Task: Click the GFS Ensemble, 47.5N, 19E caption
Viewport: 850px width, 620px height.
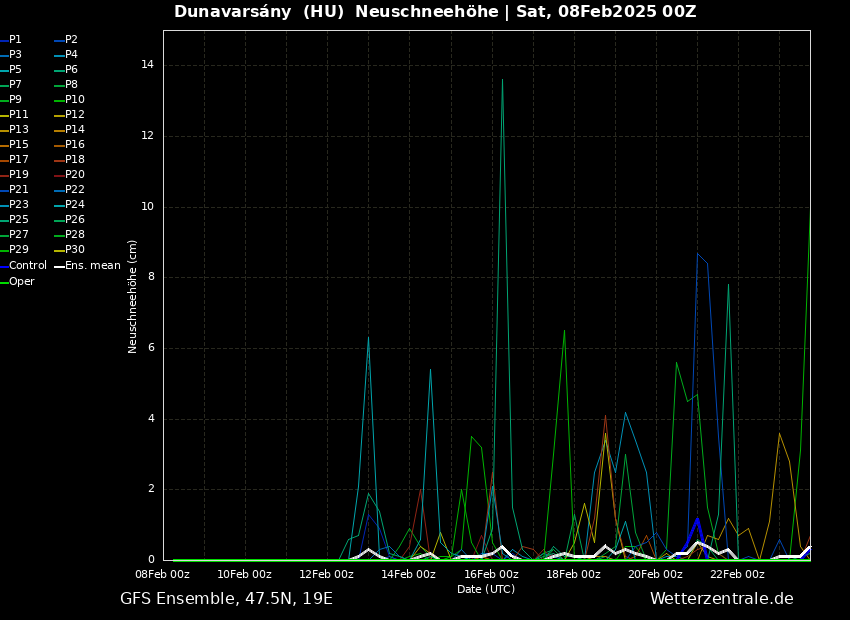Action: click(226, 599)
